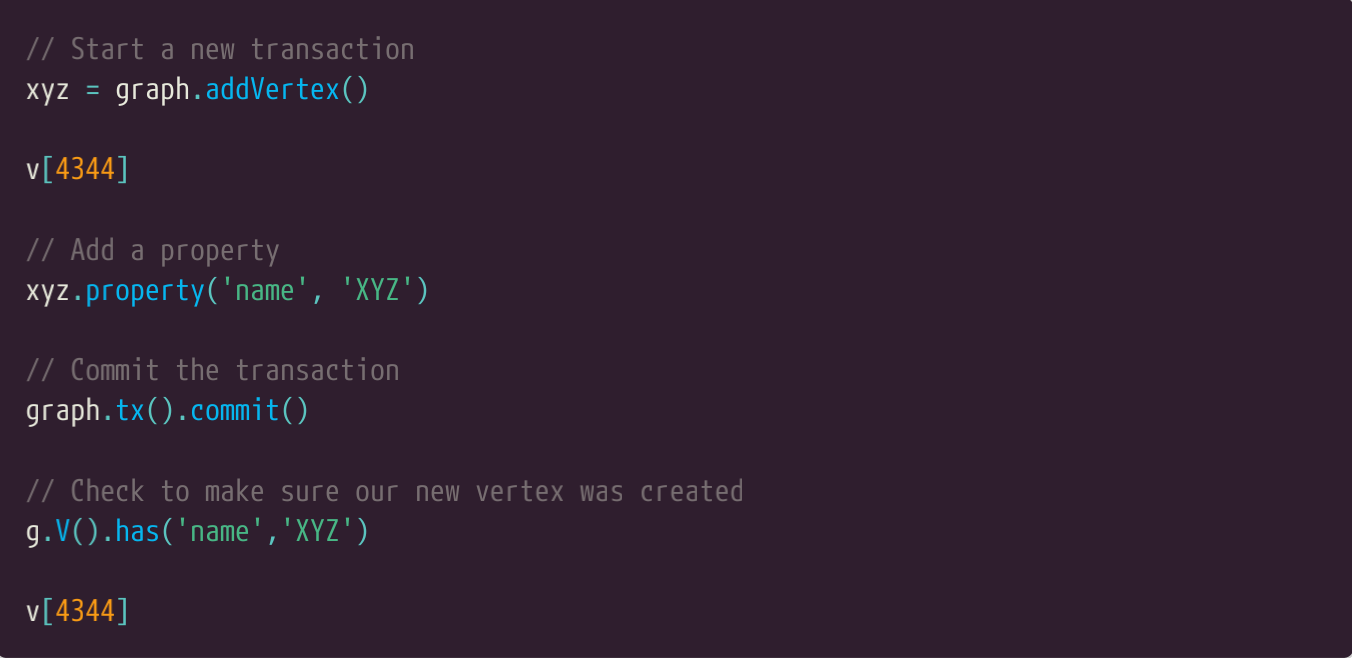Image resolution: width=1352 pixels, height=658 pixels.
Task: Click the addVertex method call
Action: click(x=272, y=90)
